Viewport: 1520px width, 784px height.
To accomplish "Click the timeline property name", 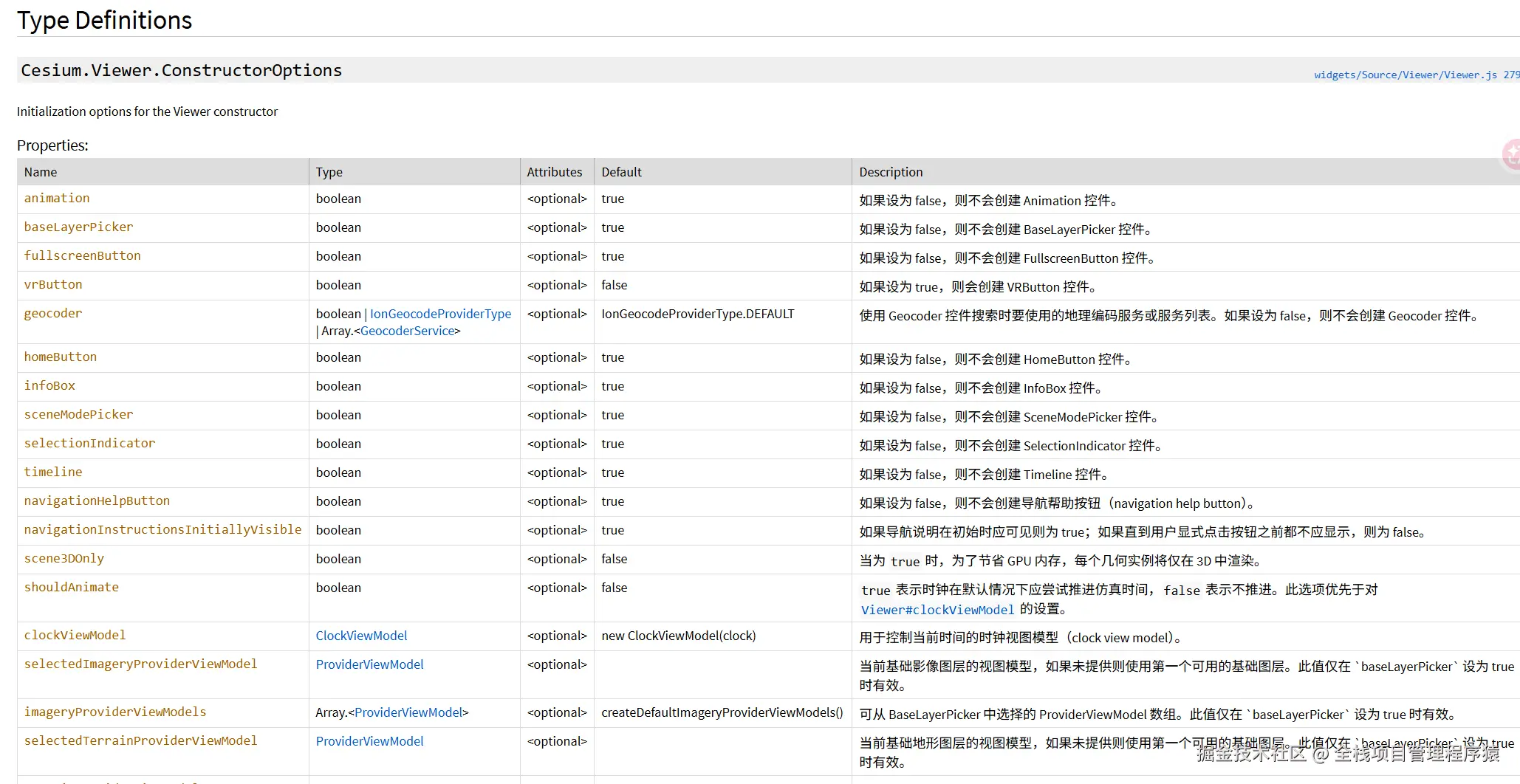I will coord(53,472).
